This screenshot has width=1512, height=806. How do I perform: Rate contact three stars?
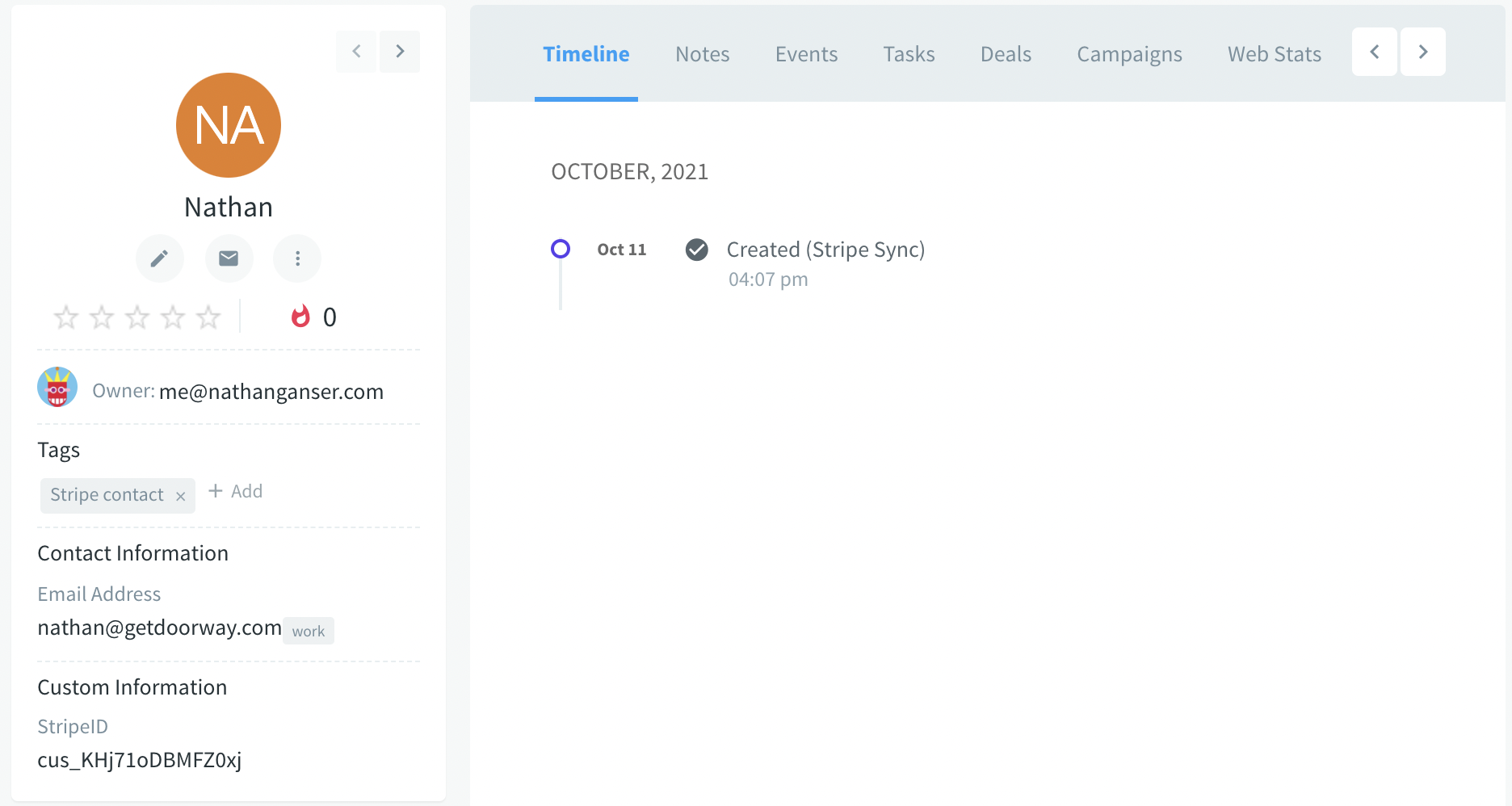[x=137, y=317]
